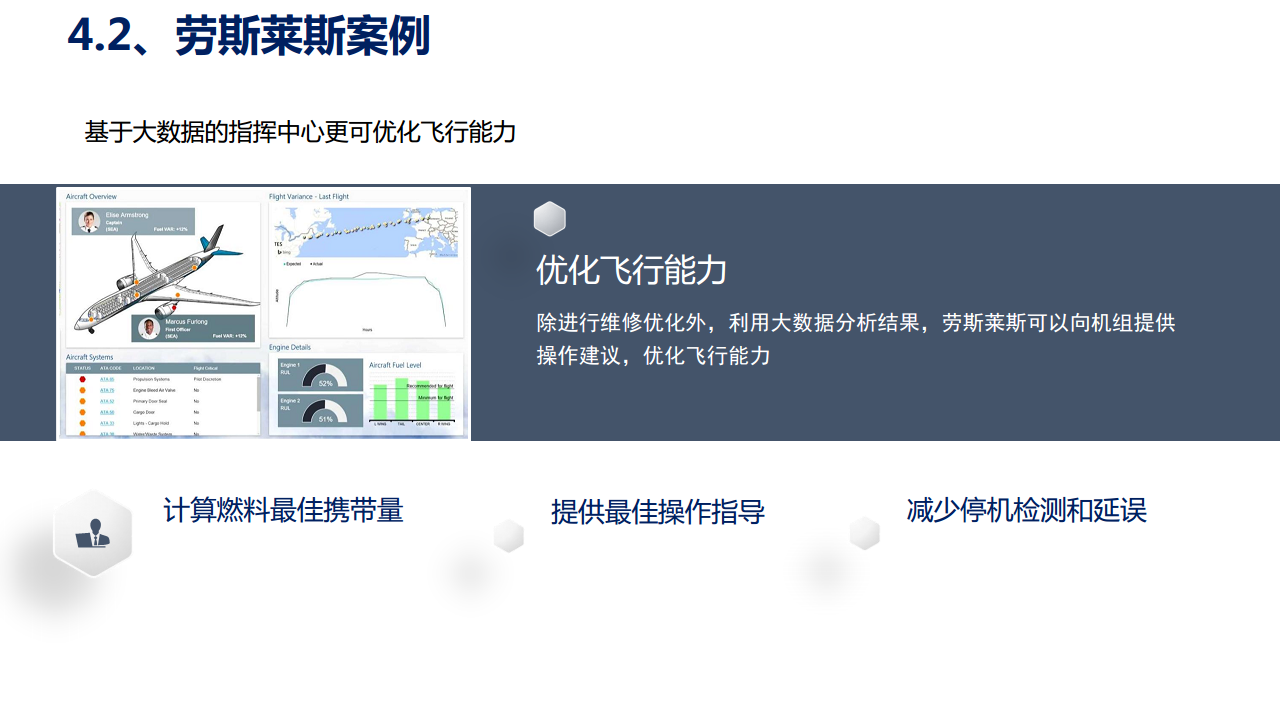Click the text 提供最佳操作指导
Image resolution: width=1280 pixels, height=720 pixels.
point(658,512)
